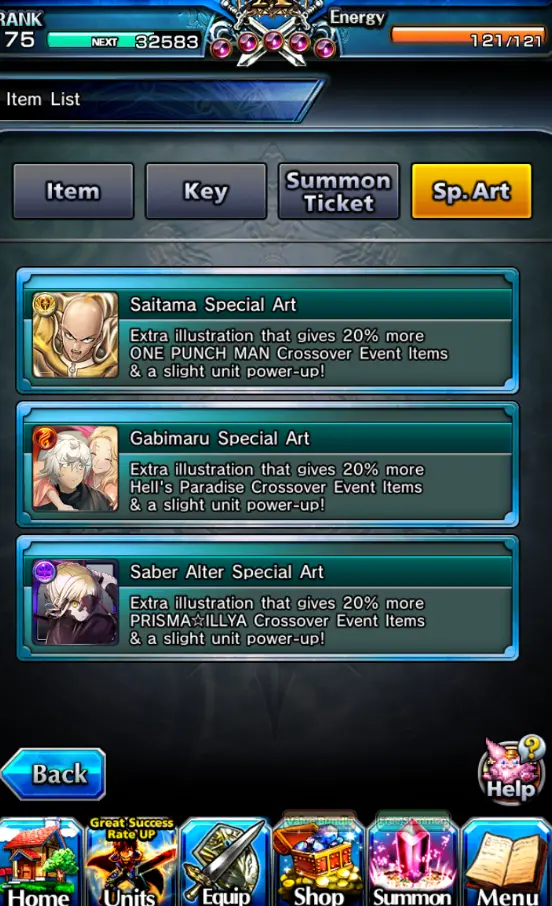Open the Saber Alter Special Art description
The image size is (552, 906).
coord(277,621)
